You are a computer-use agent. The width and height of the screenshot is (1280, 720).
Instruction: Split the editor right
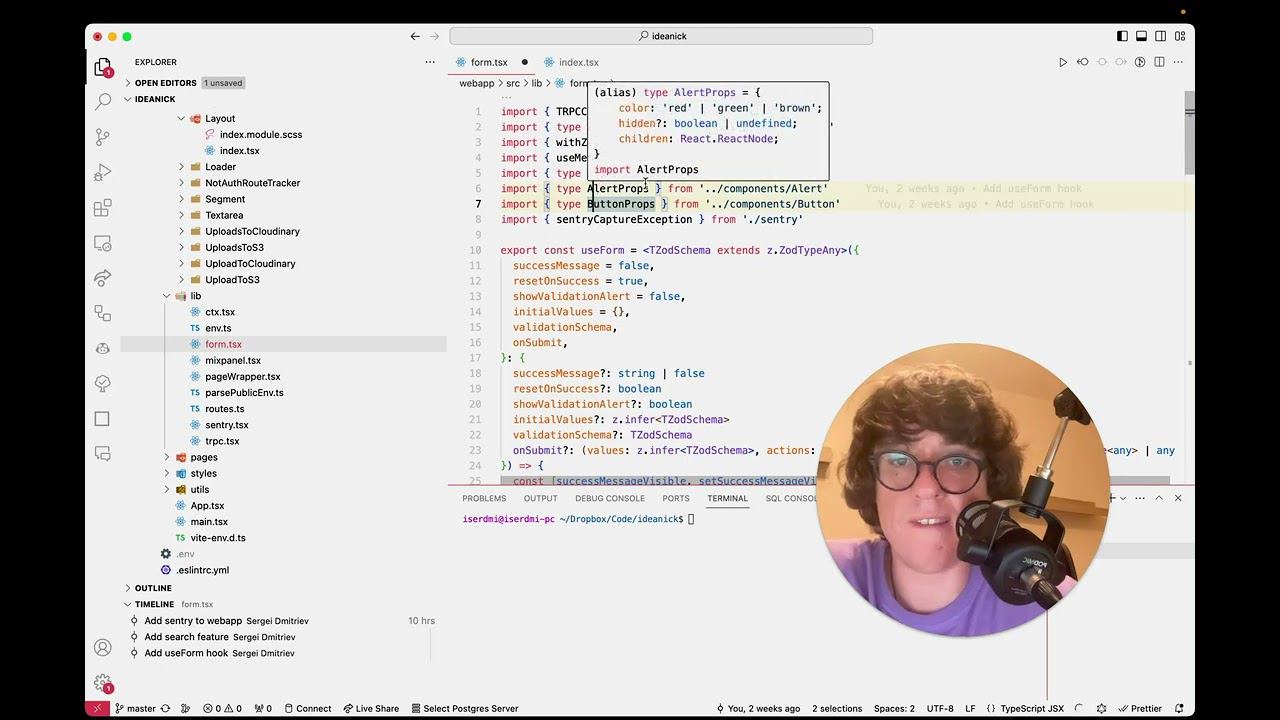1160,62
